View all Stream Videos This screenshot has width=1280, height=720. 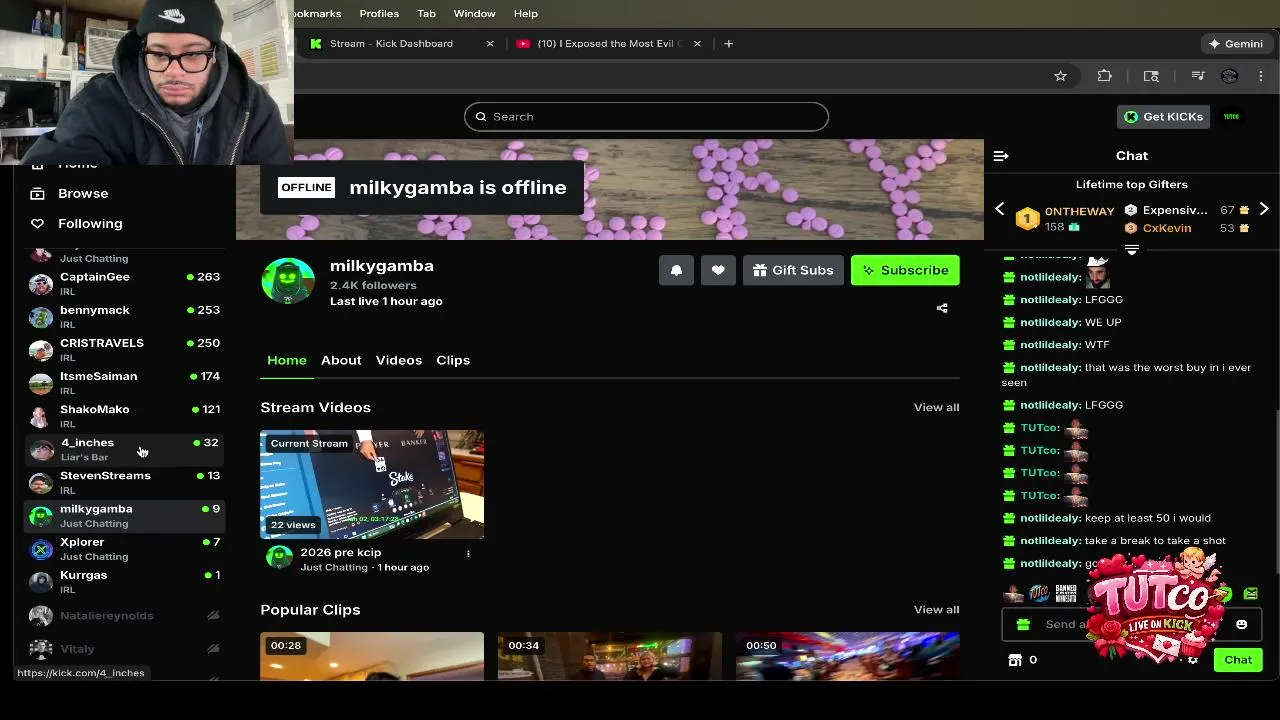point(936,407)
